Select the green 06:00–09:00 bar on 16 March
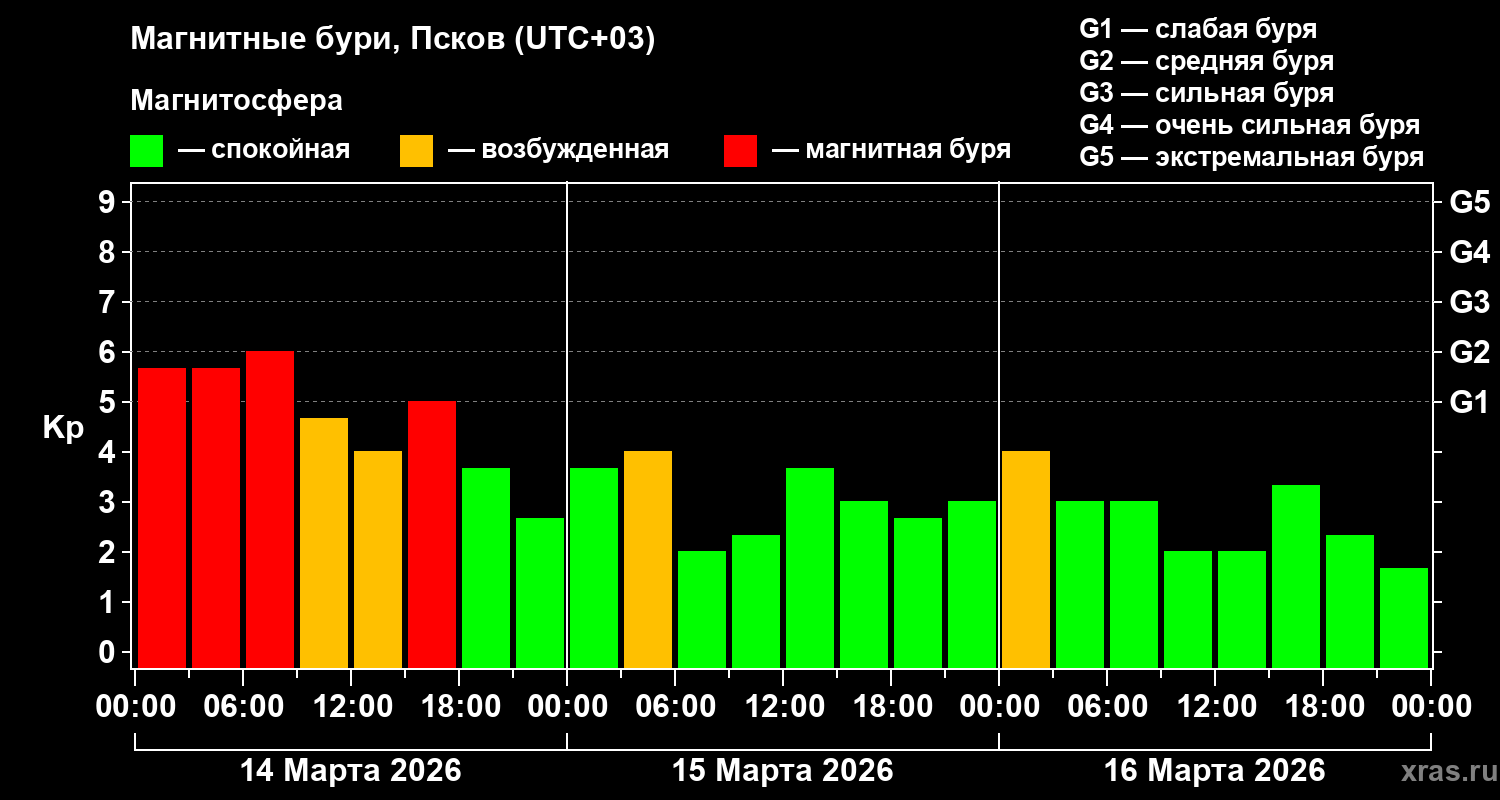Viewport: 1500px width, 800px height. tap(1134, 585)
